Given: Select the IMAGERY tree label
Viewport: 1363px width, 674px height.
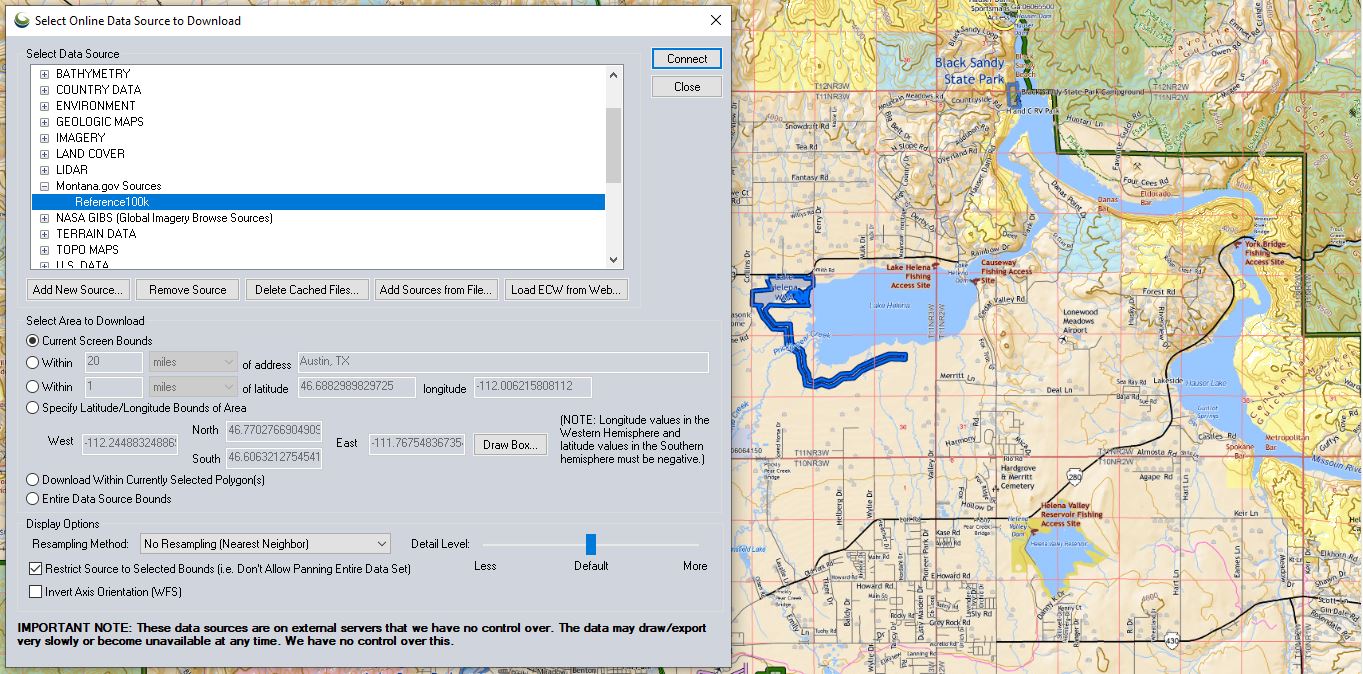Looking at the screenshot, I should coord(80,138).
